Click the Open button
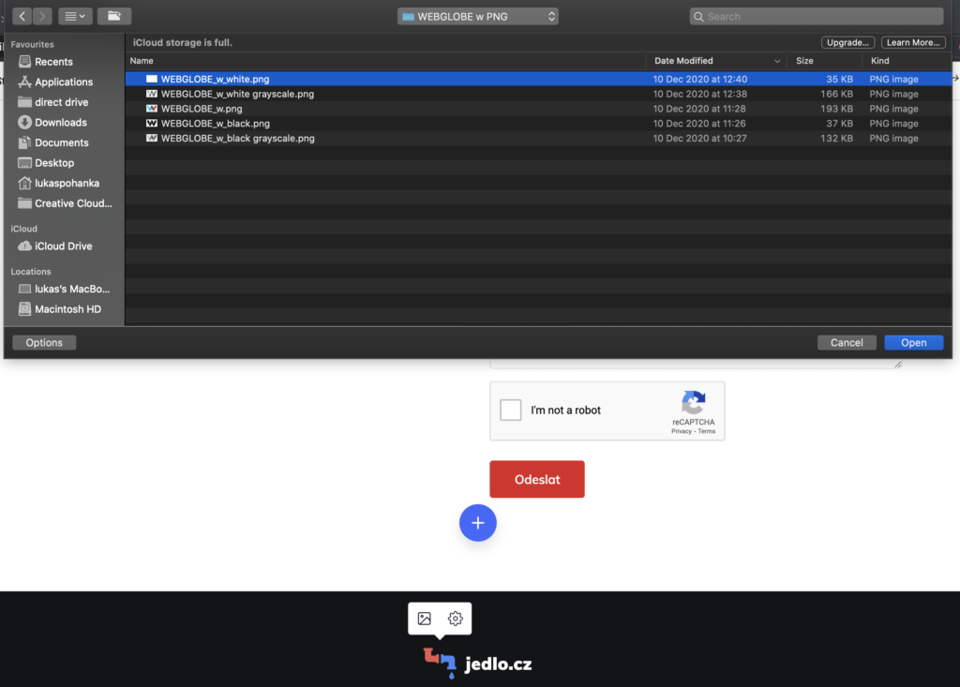 click(913, 342)
